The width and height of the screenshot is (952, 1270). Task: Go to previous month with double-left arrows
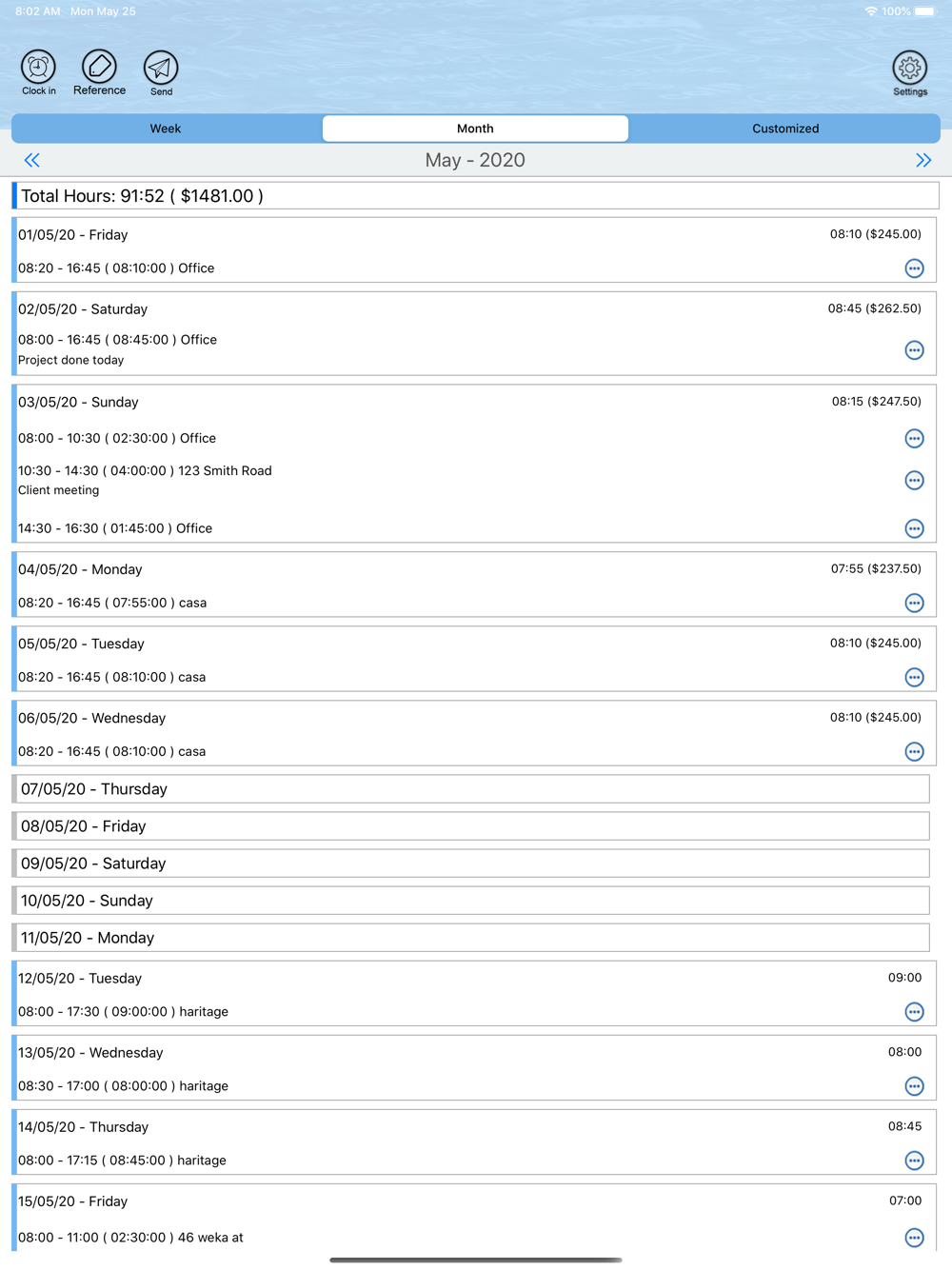(x=31, y=160)
